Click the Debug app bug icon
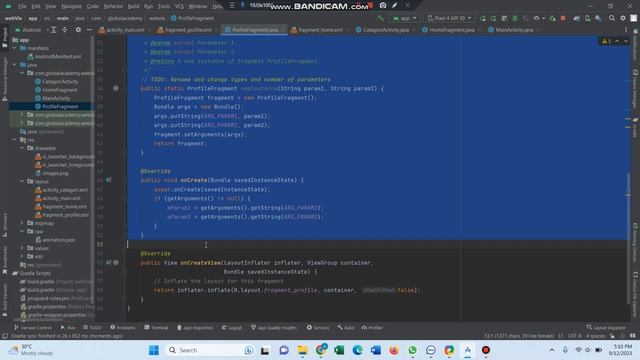This screenshot has height=360, width=640. click(515, 18)
